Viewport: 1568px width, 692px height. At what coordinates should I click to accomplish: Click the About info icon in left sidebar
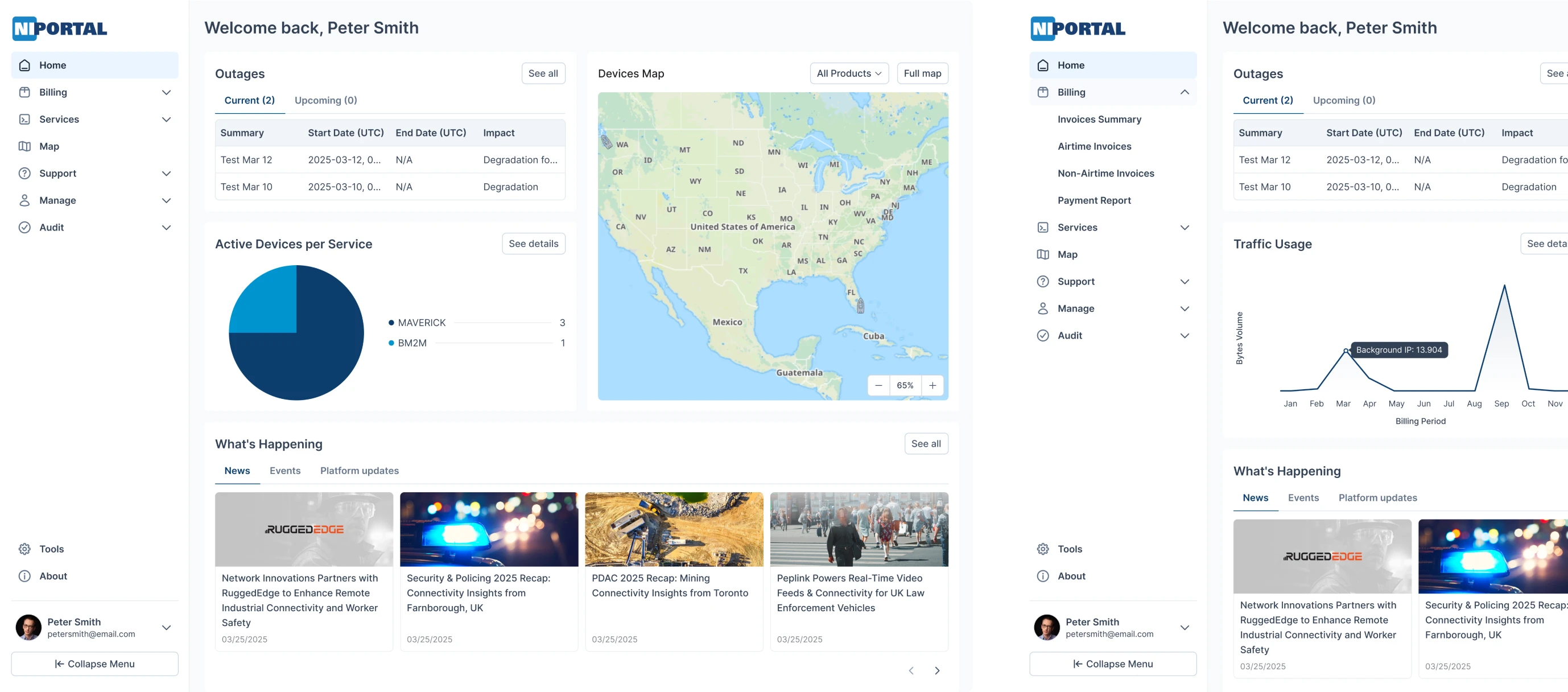coord(24,576)
